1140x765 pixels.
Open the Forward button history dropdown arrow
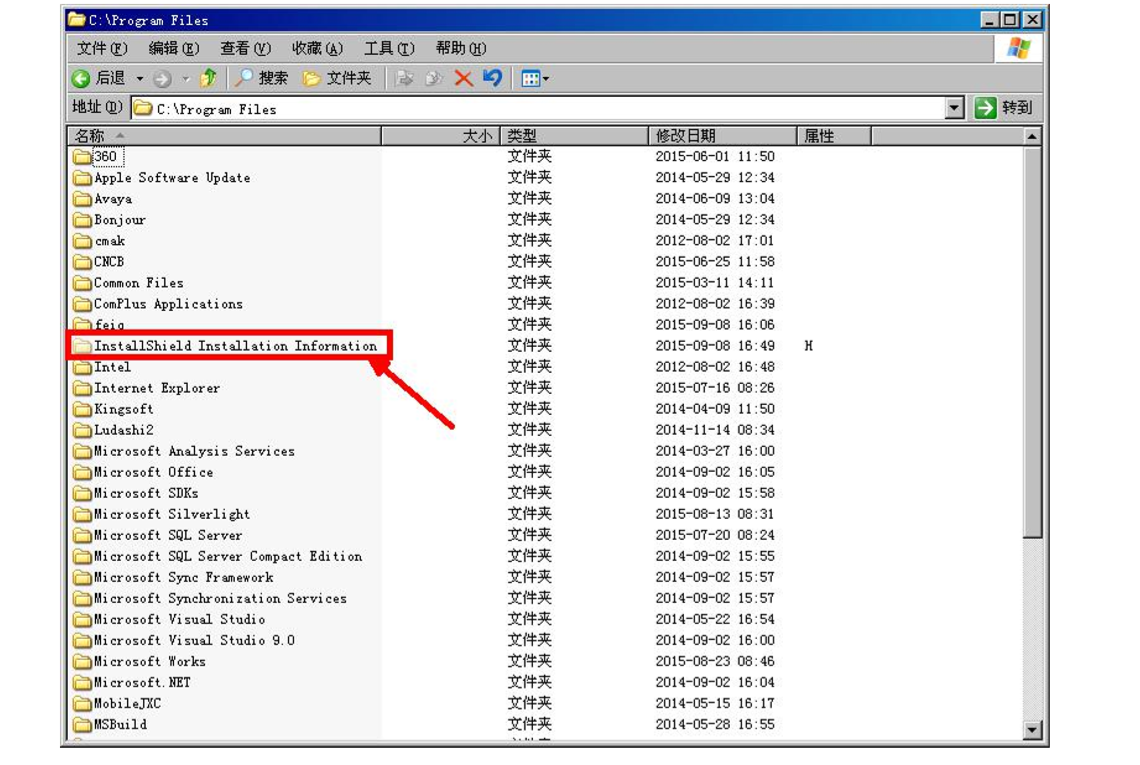pyautogui.click(x=186, y=79)
